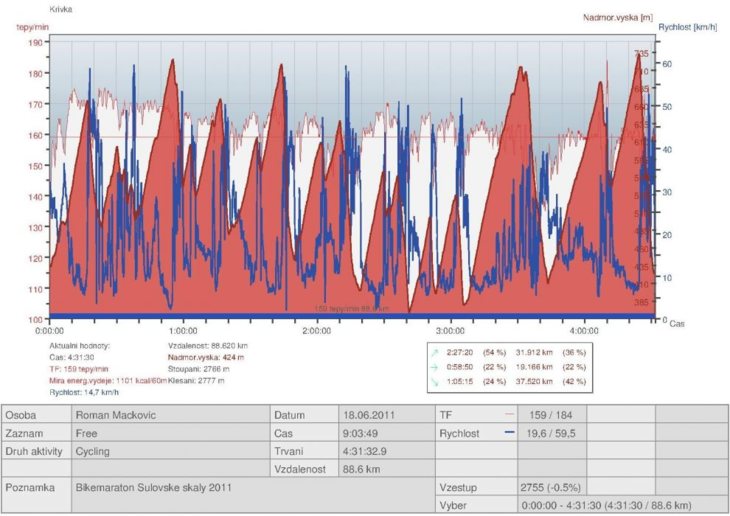Click the 4:00:00 time axis marker

[584, 329]
